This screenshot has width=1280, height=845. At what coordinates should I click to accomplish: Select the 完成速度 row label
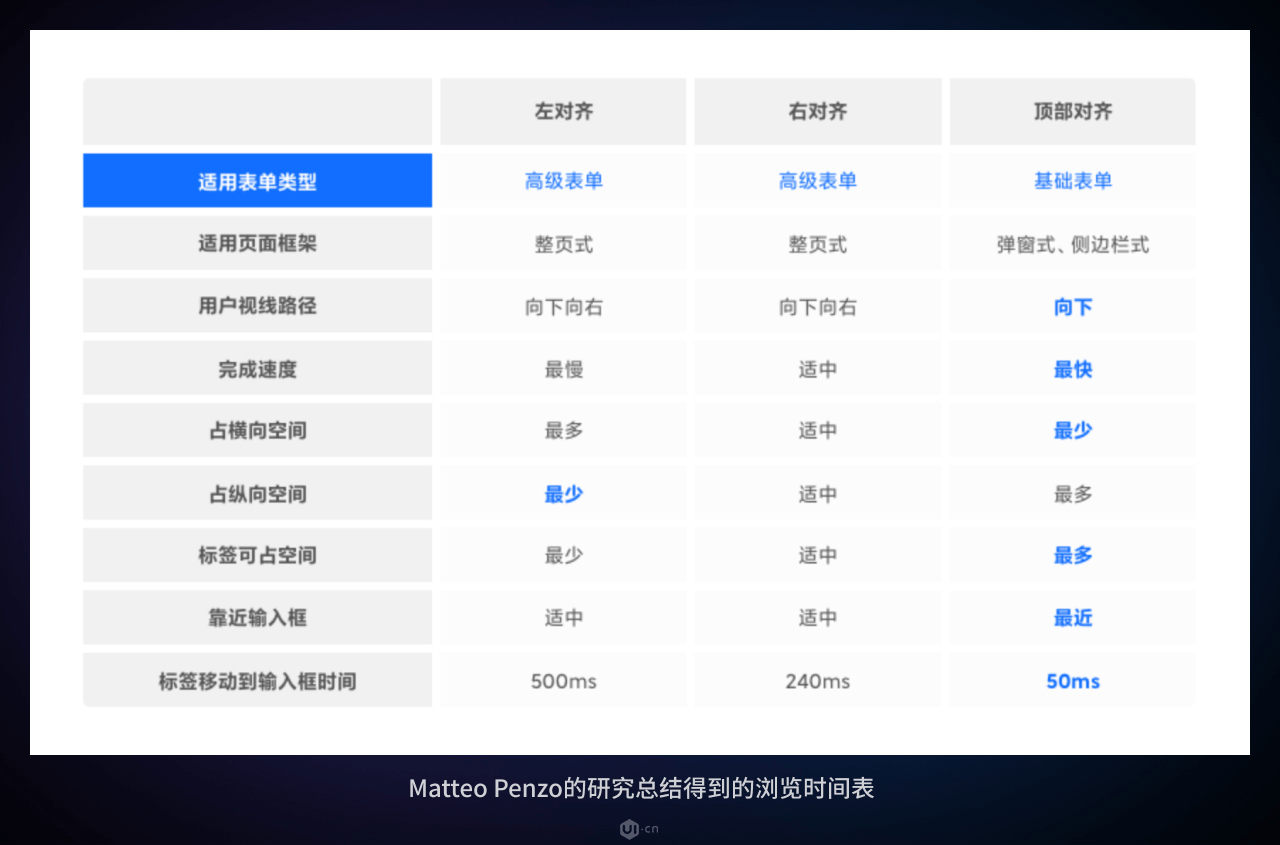coord(257,369)
